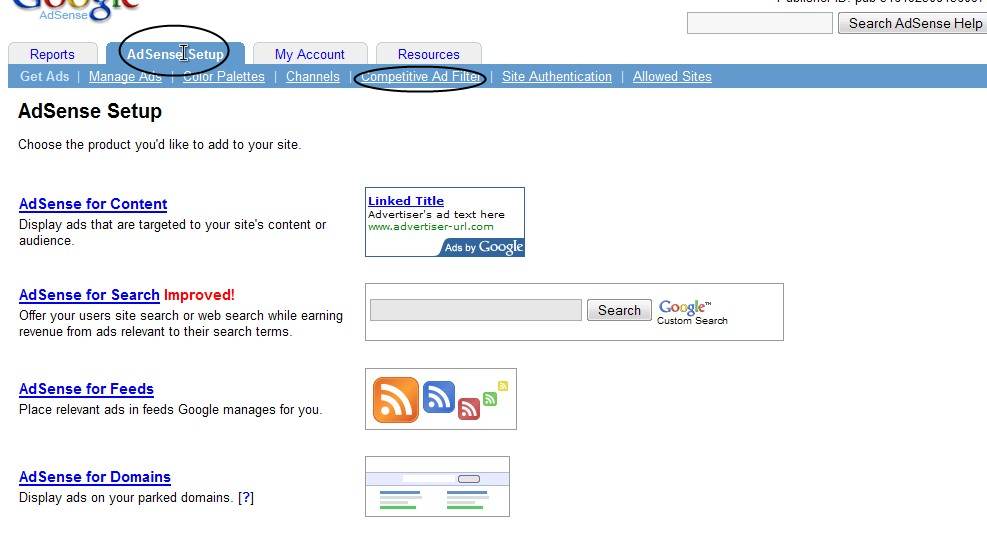Focus the AdSense Help search field

click(760, 23)
